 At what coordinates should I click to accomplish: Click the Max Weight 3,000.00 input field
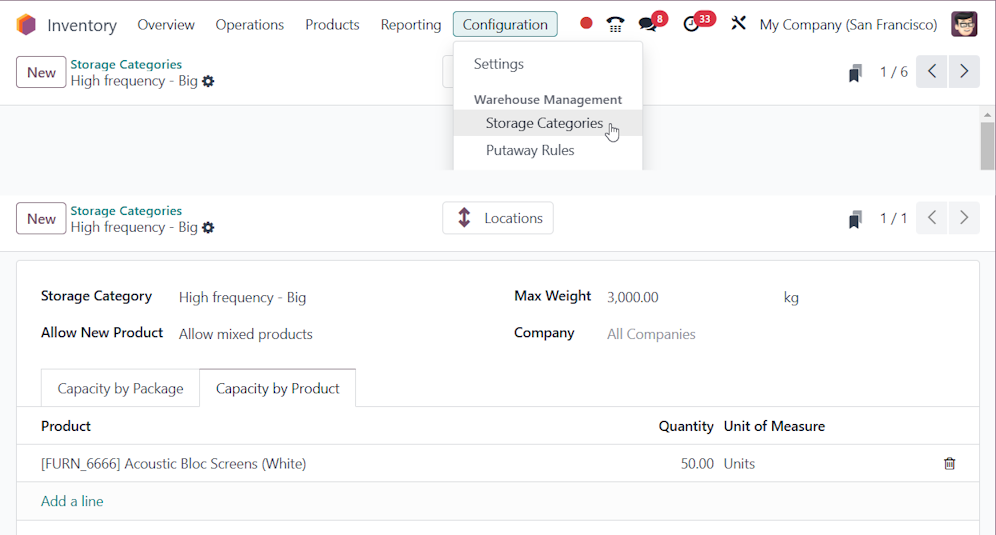click(x=691, y=297)
